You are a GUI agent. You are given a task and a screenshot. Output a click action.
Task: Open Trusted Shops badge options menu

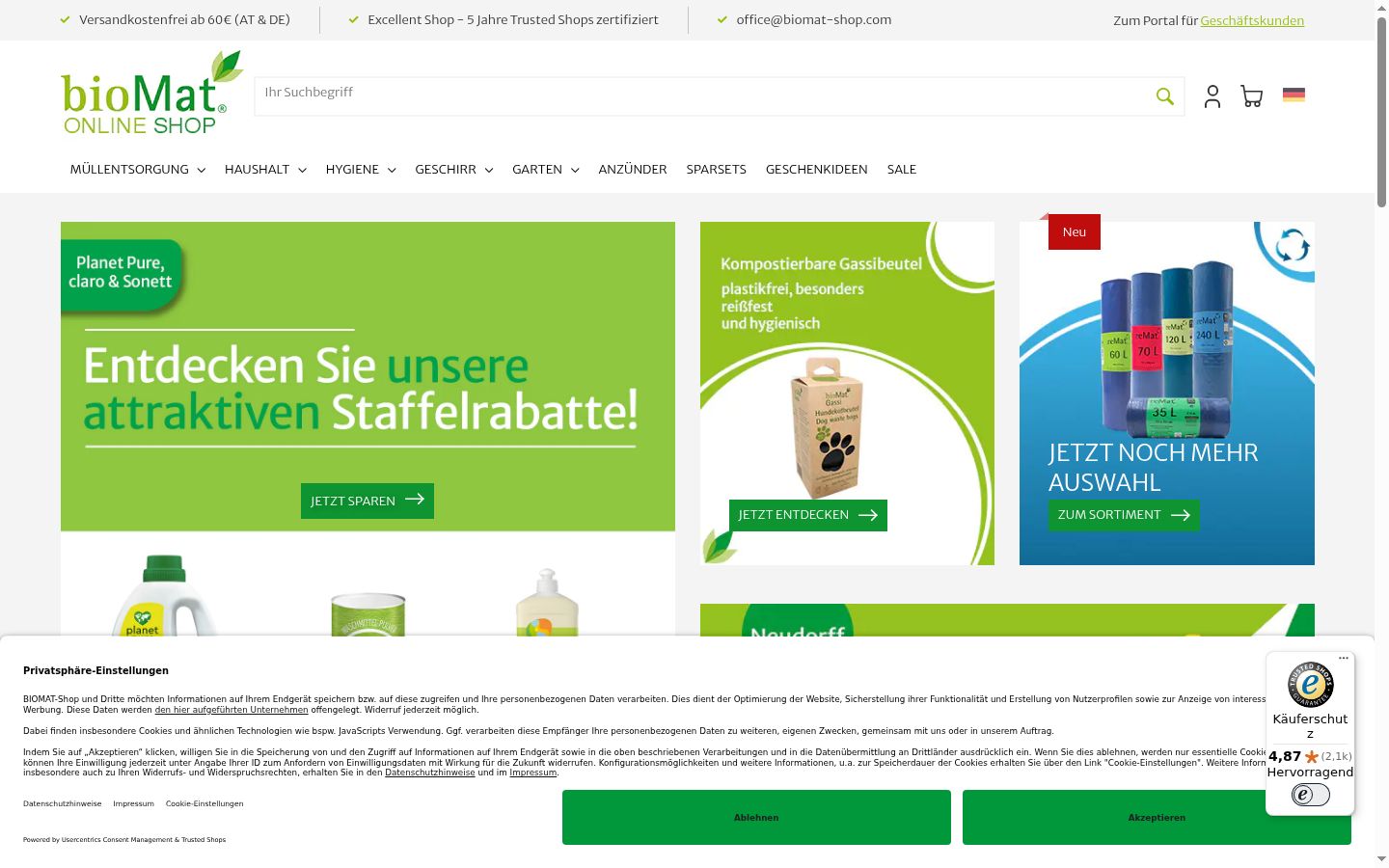click(x=1344, y=659)
